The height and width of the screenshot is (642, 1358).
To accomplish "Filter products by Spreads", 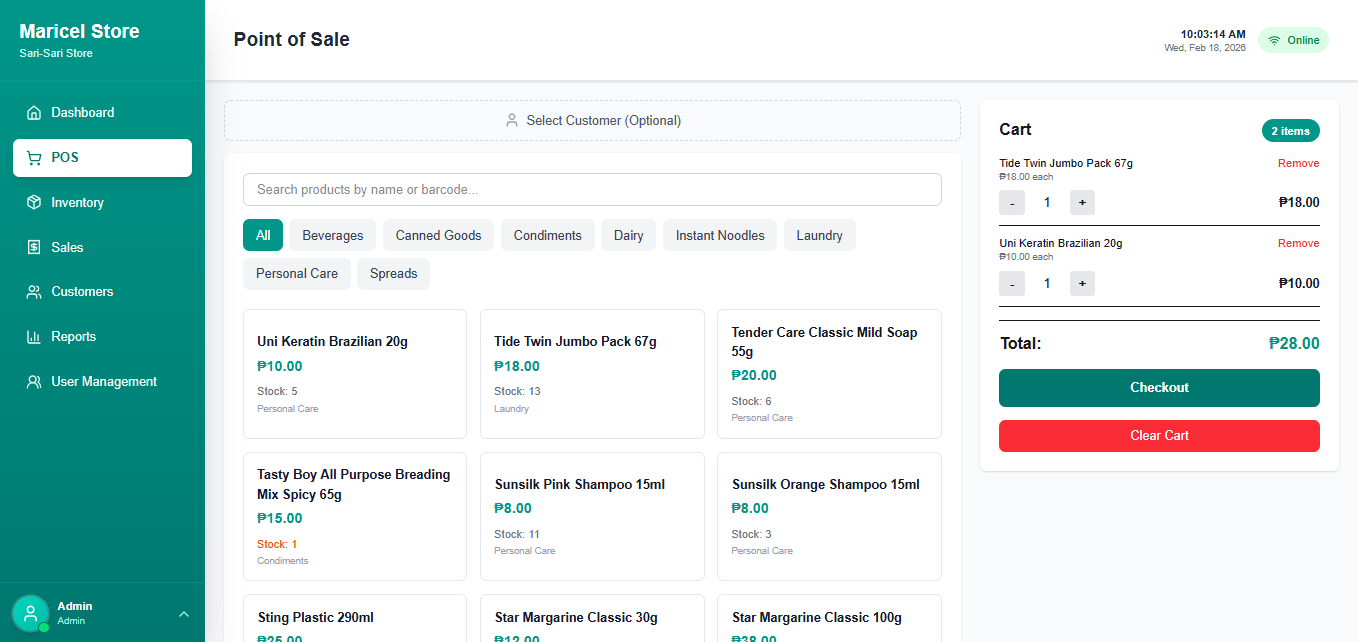I will pos(394,274).
